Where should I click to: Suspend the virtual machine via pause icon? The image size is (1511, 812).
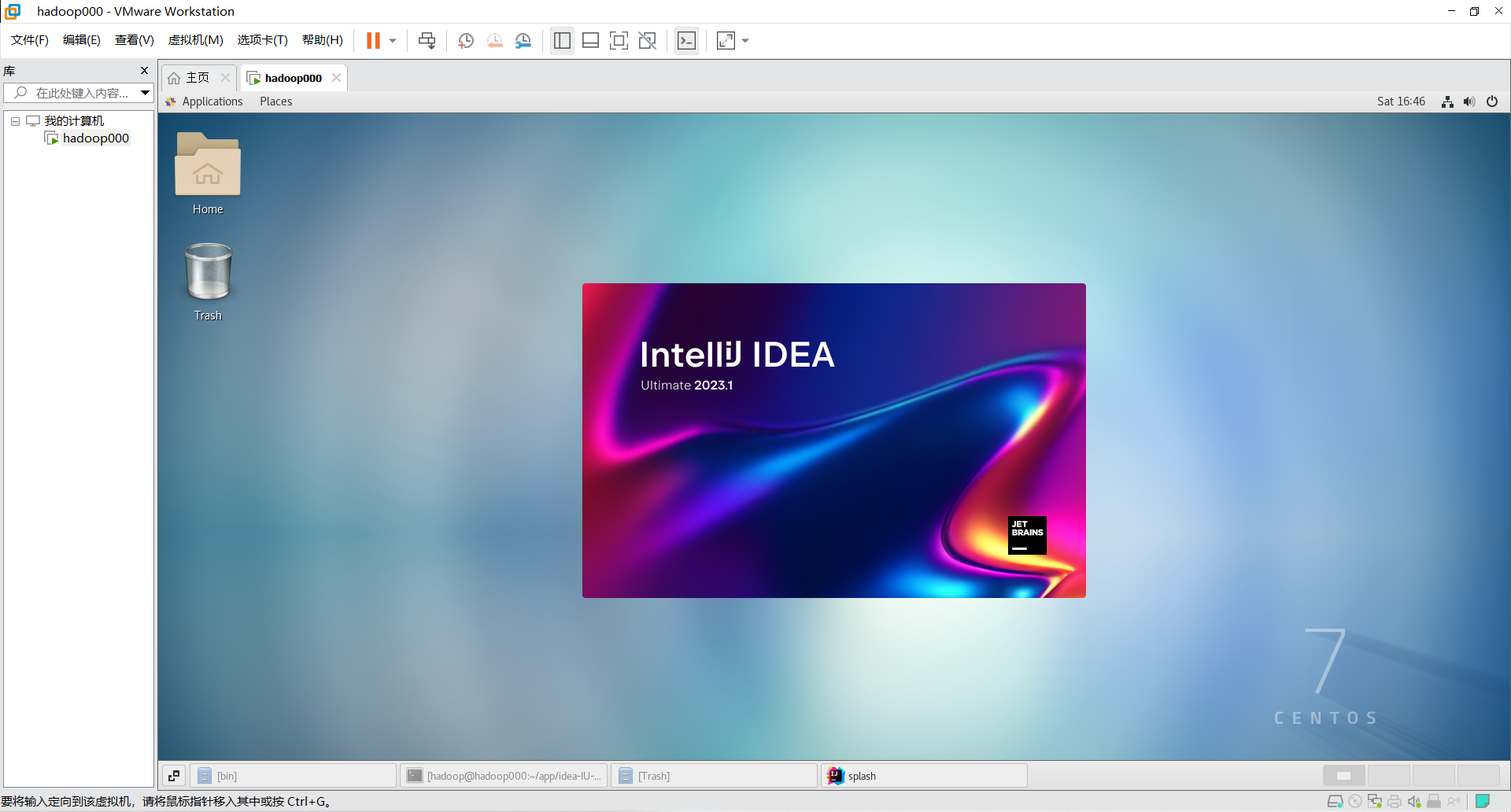tap(373, 40)
